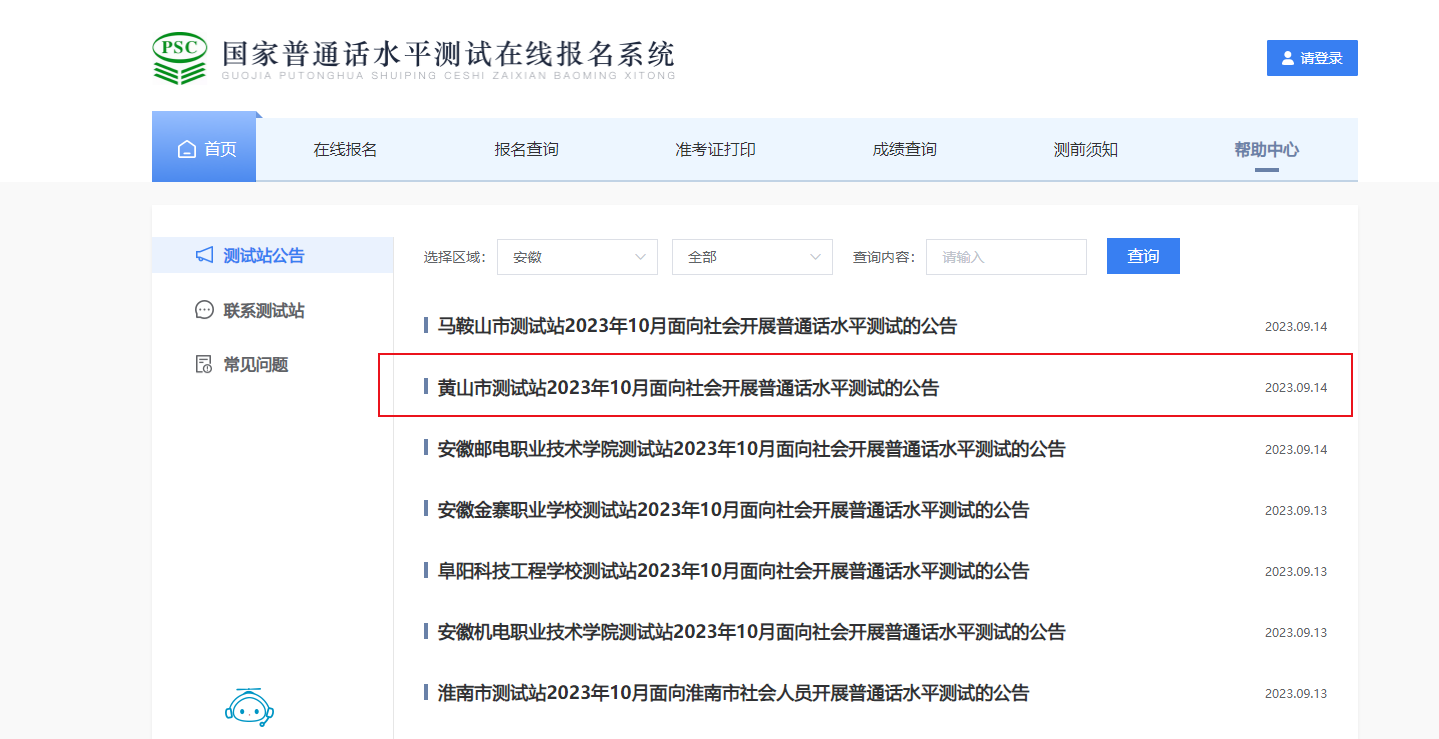Click the home icon in the navigation bar
1439x739 pixels.
click(x=186, y=149)
